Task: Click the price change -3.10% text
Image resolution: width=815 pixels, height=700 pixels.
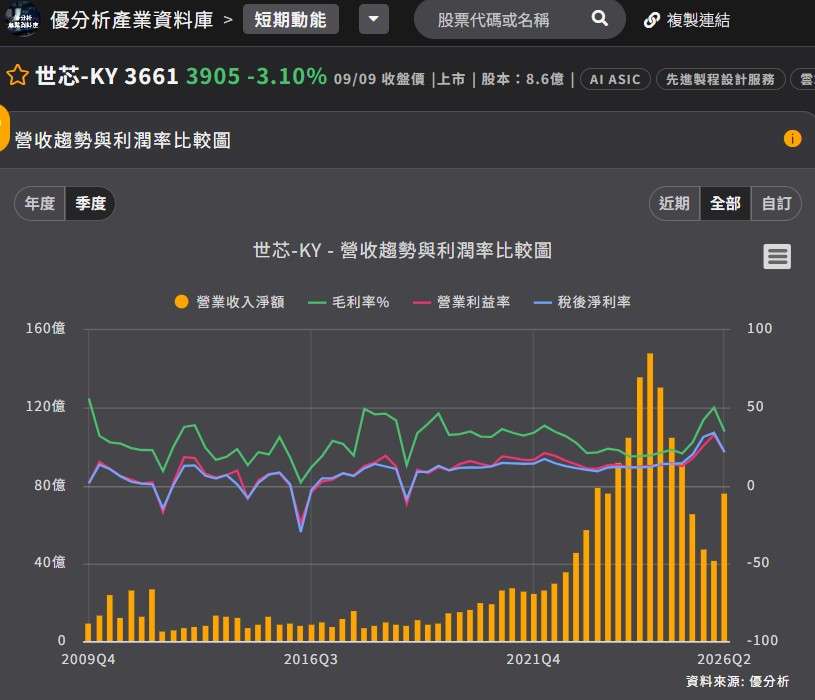Action: [x=287, y=76]
